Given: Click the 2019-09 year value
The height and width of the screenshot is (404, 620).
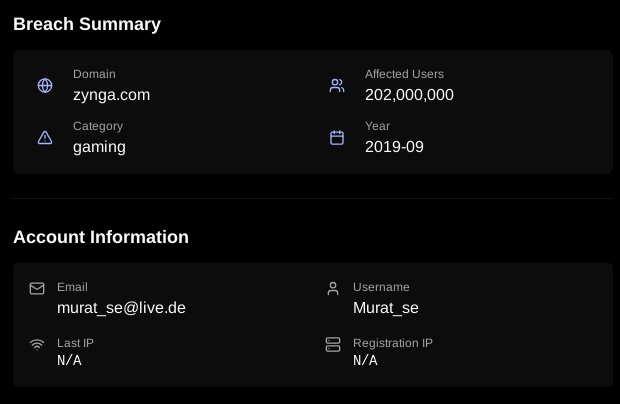Looking at the screenshot, I should (x=394, y=147).
